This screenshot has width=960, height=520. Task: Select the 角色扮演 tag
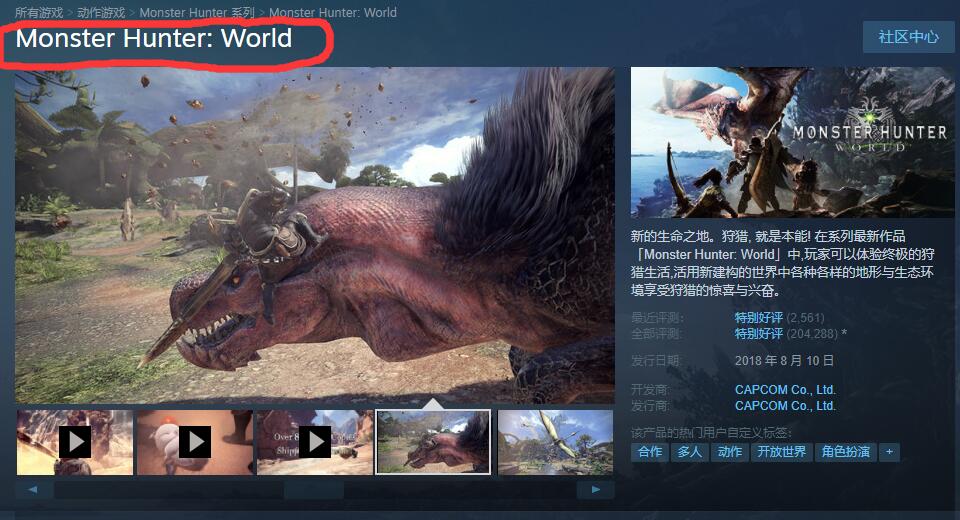(x=846, y=452)
